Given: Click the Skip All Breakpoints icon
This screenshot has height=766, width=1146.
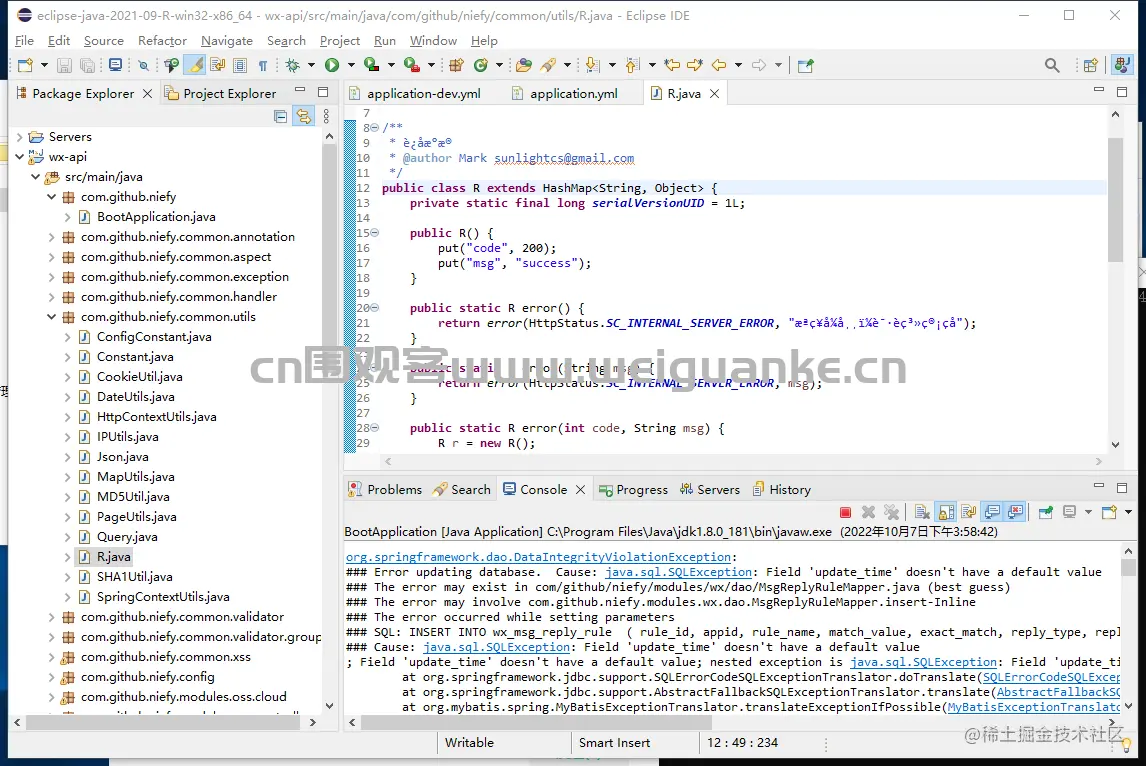Looking at the screenshot, I should pyautogui.click(x=143, y=65).
